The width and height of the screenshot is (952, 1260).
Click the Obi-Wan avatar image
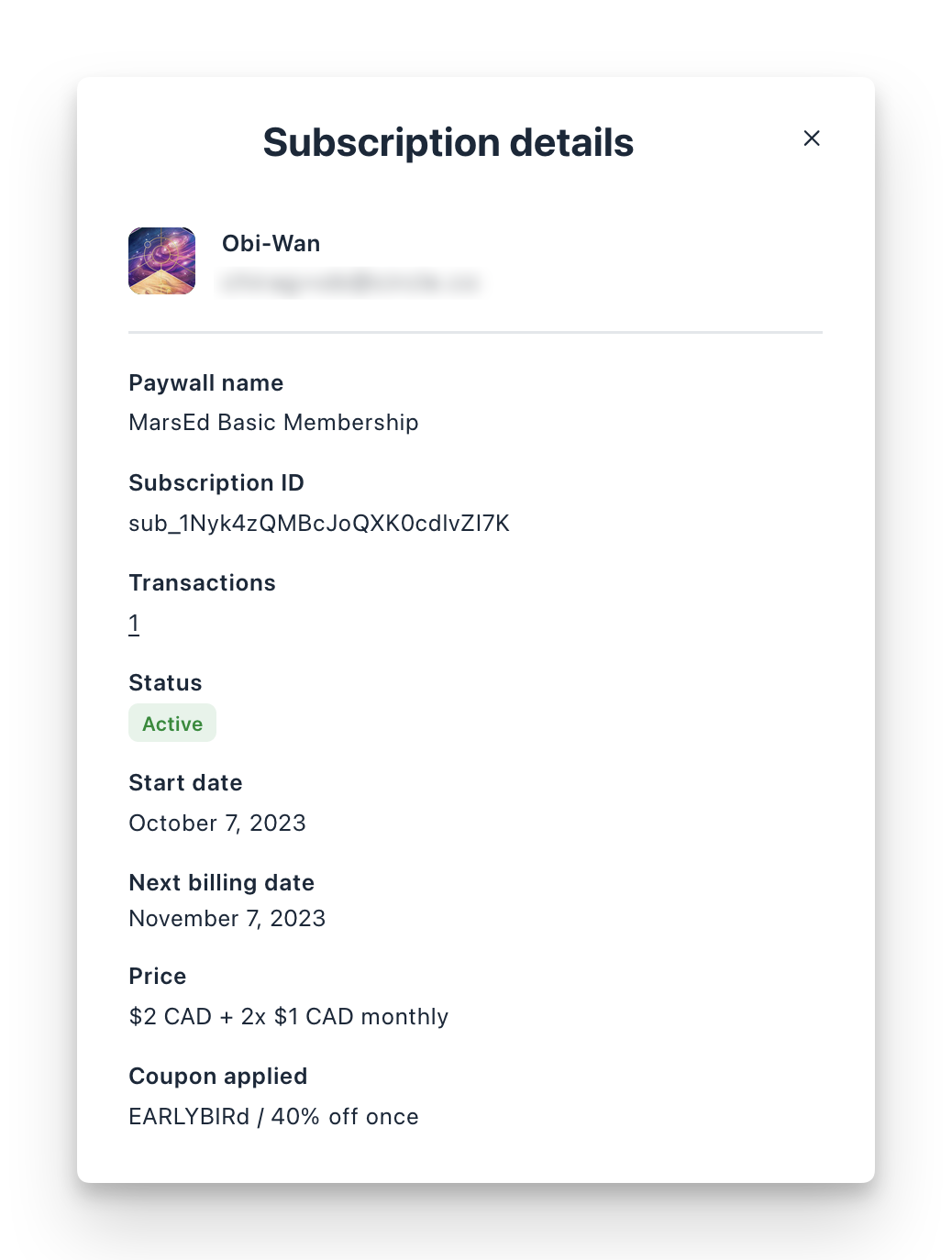pyautogui.click(x=161, y=261)
